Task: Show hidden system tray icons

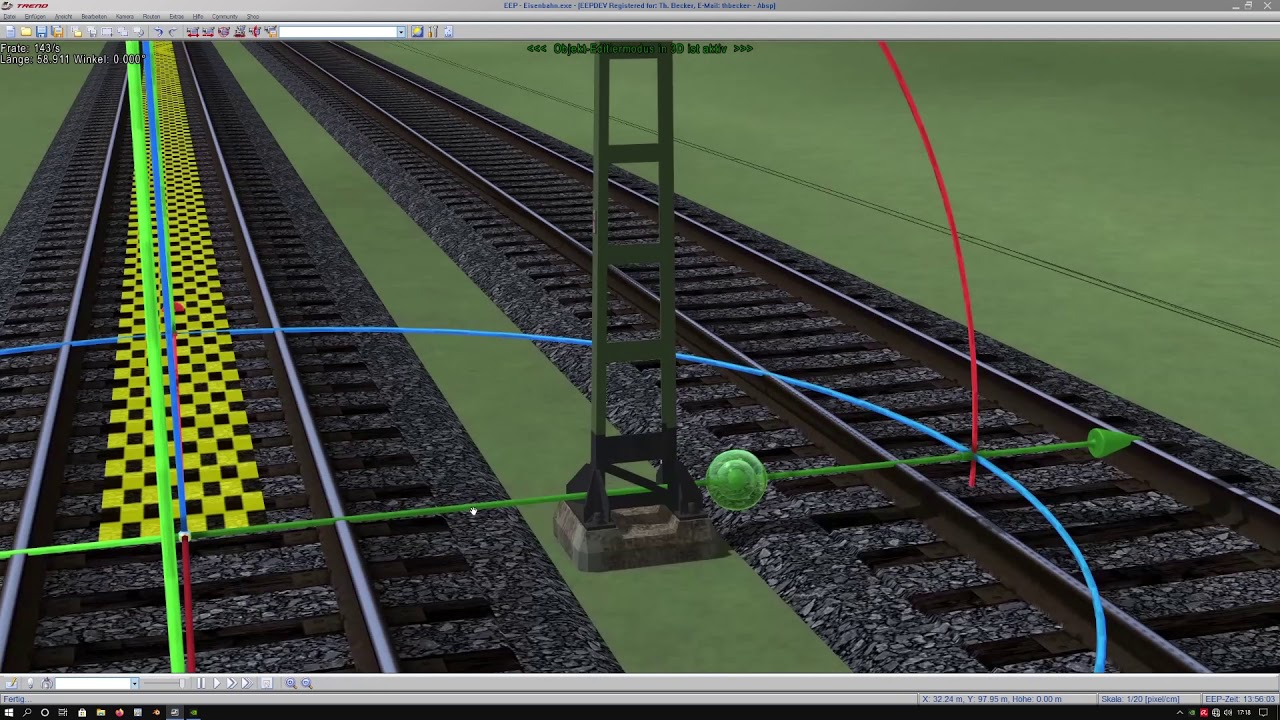Action: (1180, 712)
